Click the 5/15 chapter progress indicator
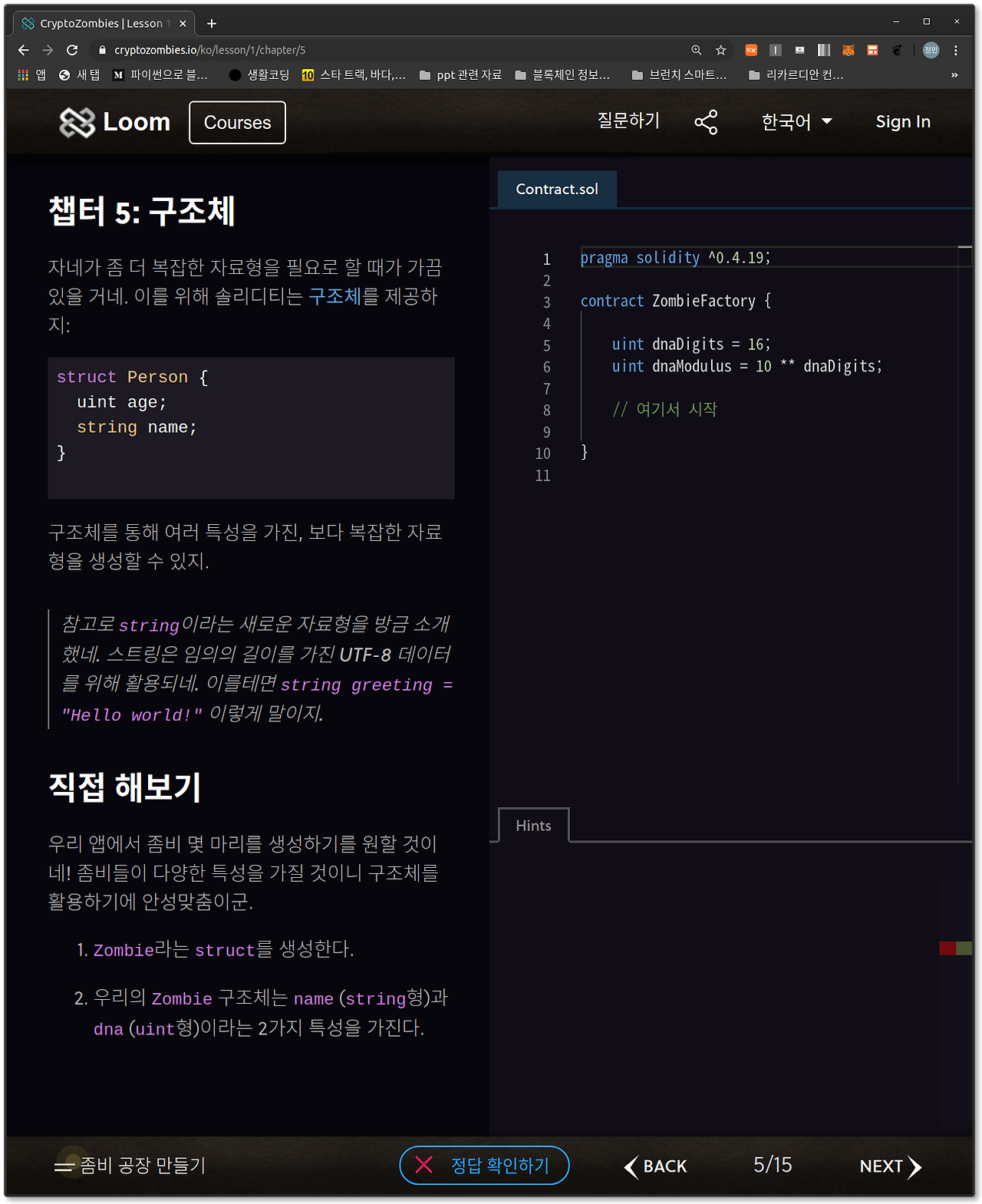 [x=773, y=1165]
